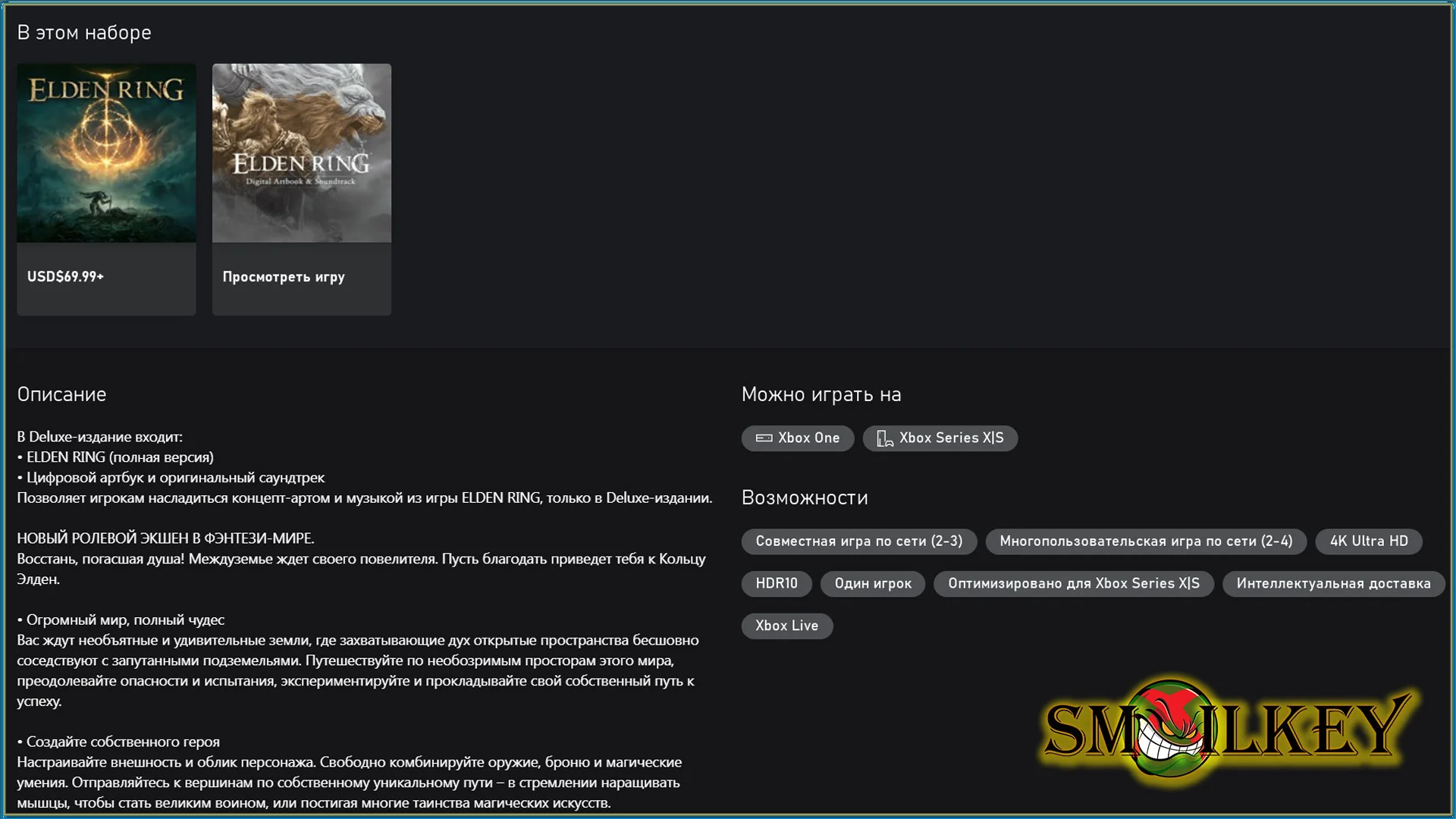The height and width of the screenshot is (819, 1456).
Task: Click the 'Возможности' section heading
Action: tap(805, 497)
